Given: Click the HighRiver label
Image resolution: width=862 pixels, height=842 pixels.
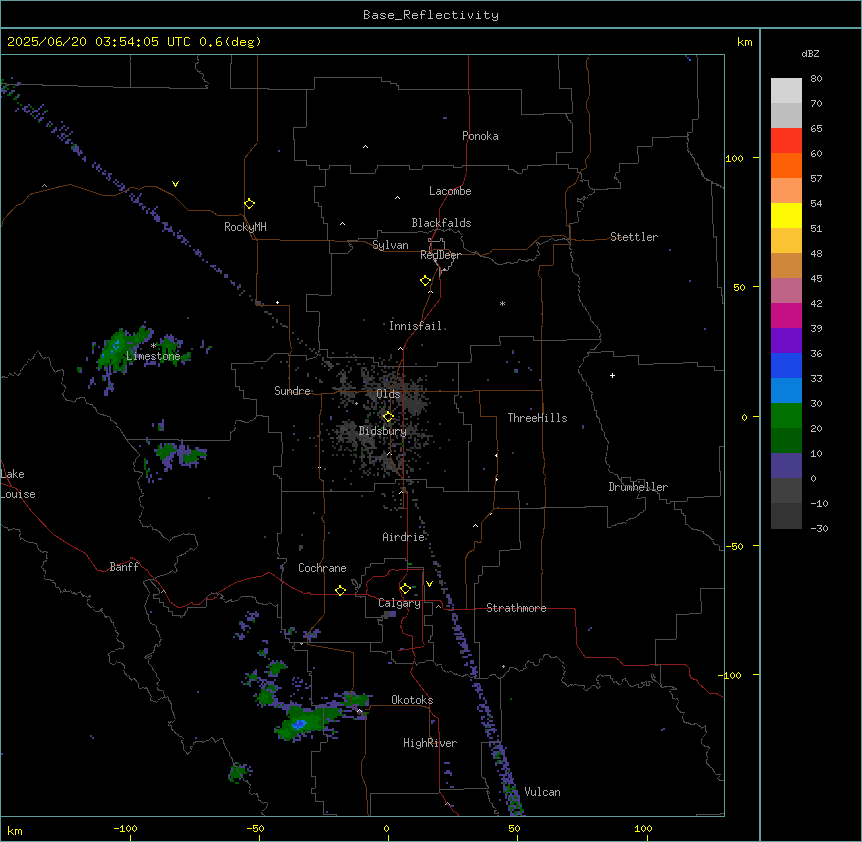Looking at the screenshot, I should tap(430, 743).
